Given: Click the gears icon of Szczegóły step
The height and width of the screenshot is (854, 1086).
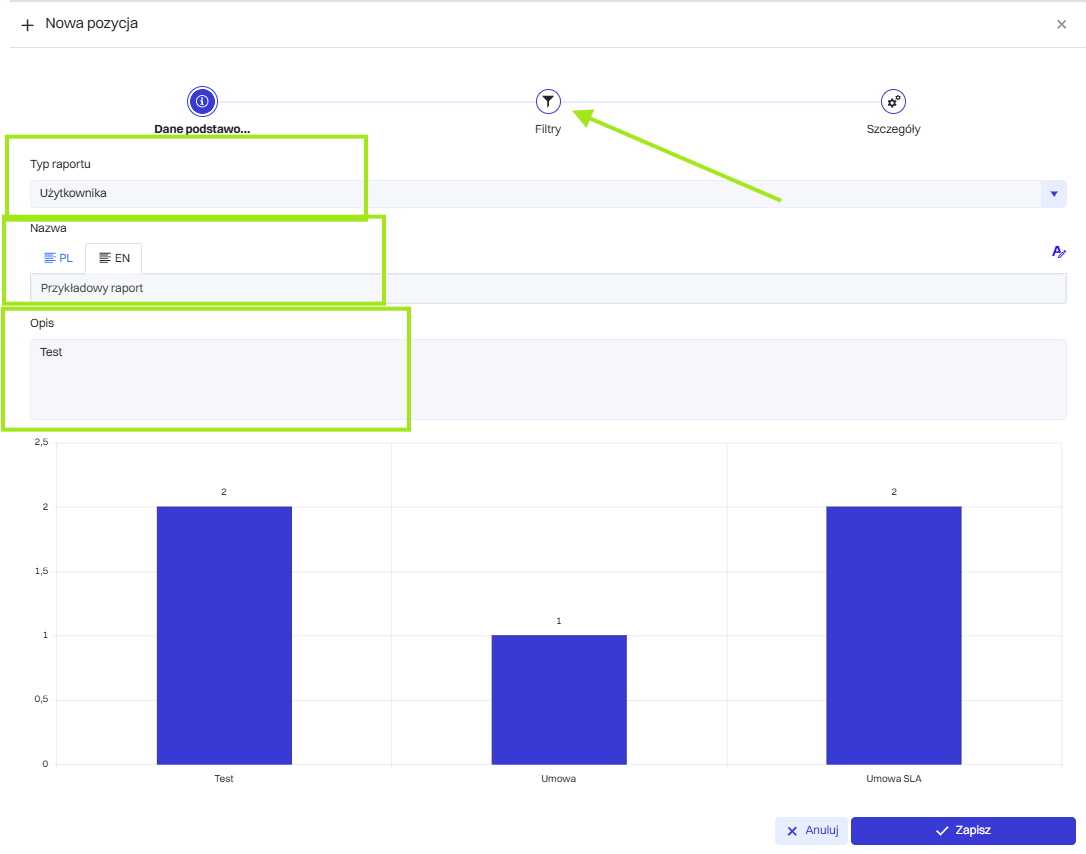Looking at the screenshot, I should tap(893, 101).
